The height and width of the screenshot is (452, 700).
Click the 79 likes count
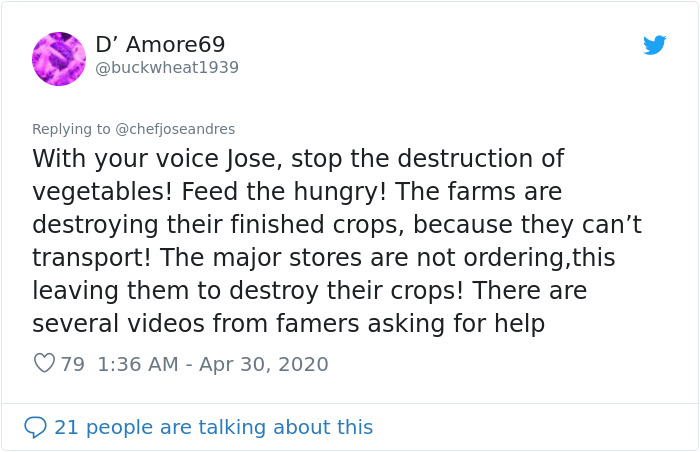pyautogui.click(x=73, y=364)
